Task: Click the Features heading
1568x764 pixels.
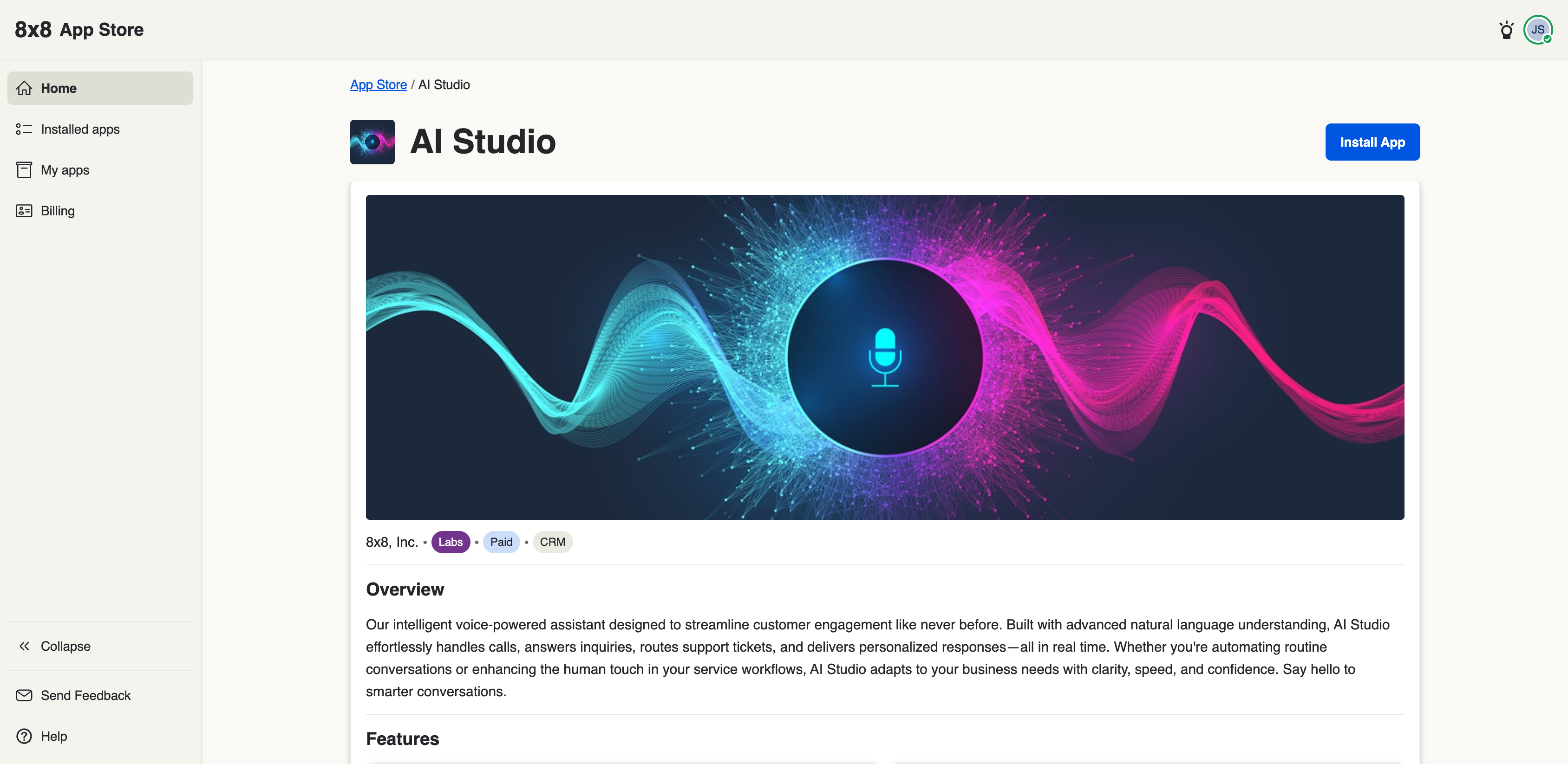Action: [403, 738]
